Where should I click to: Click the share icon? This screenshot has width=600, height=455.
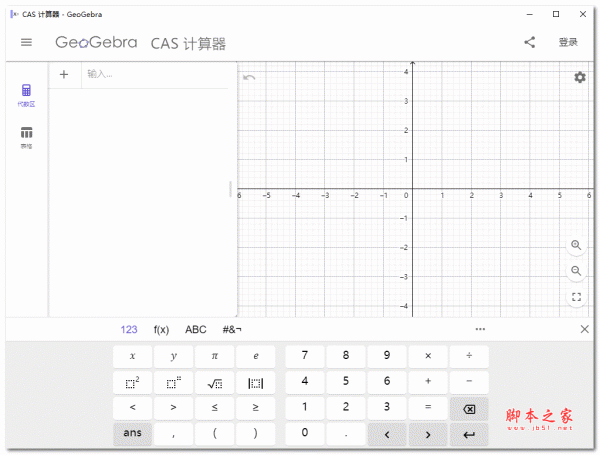pos(530,42)
